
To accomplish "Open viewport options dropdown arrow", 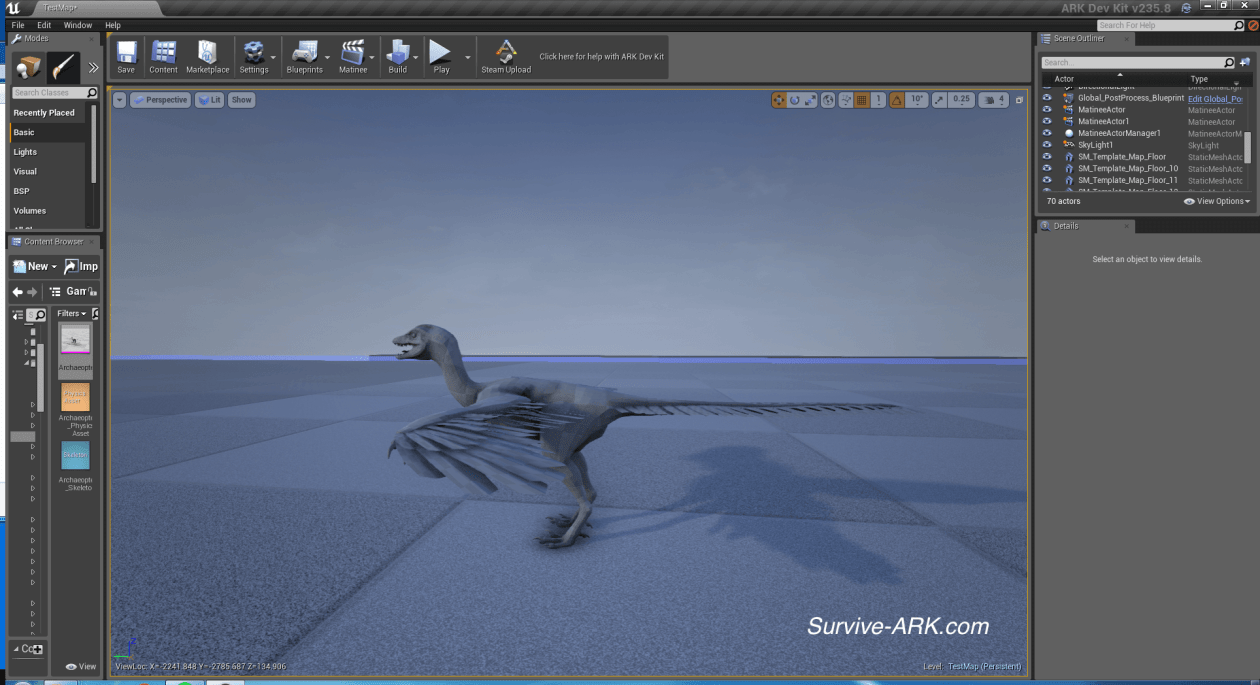I will pyautogui.click(x=120, y=100).
